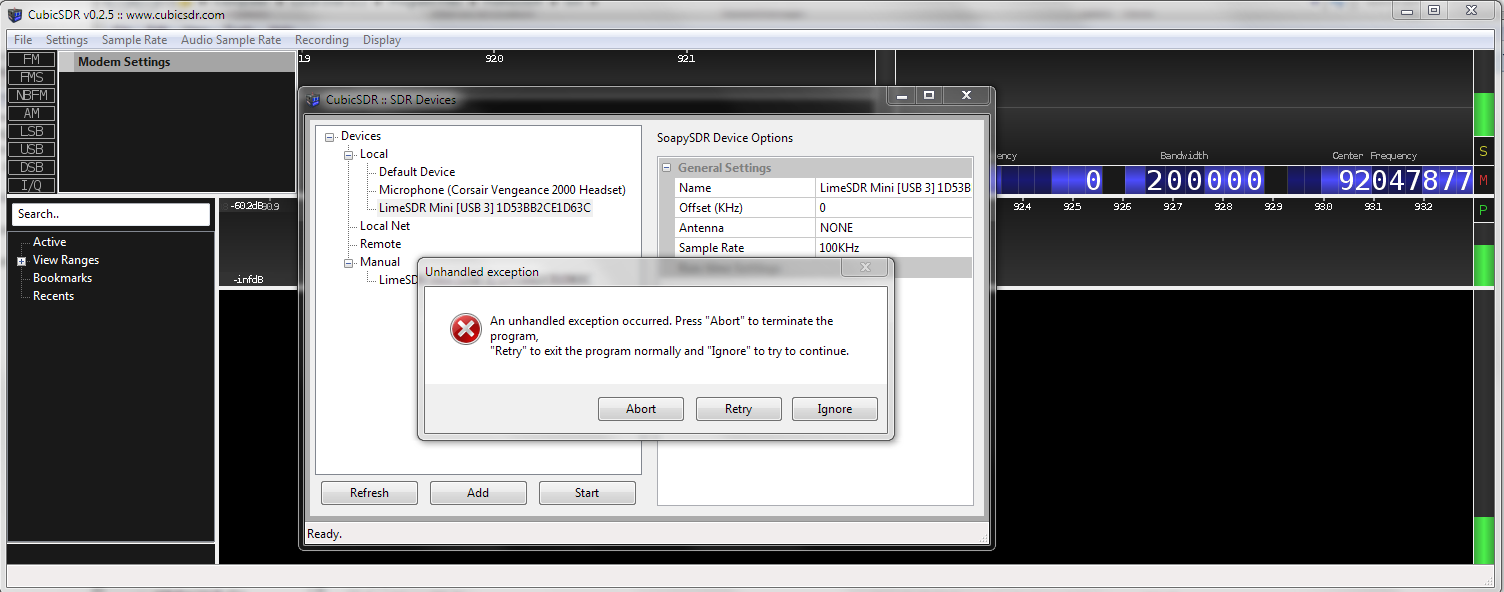
Task: Close the Unhandled exception dialog
Action: click(x=865, y=268)
